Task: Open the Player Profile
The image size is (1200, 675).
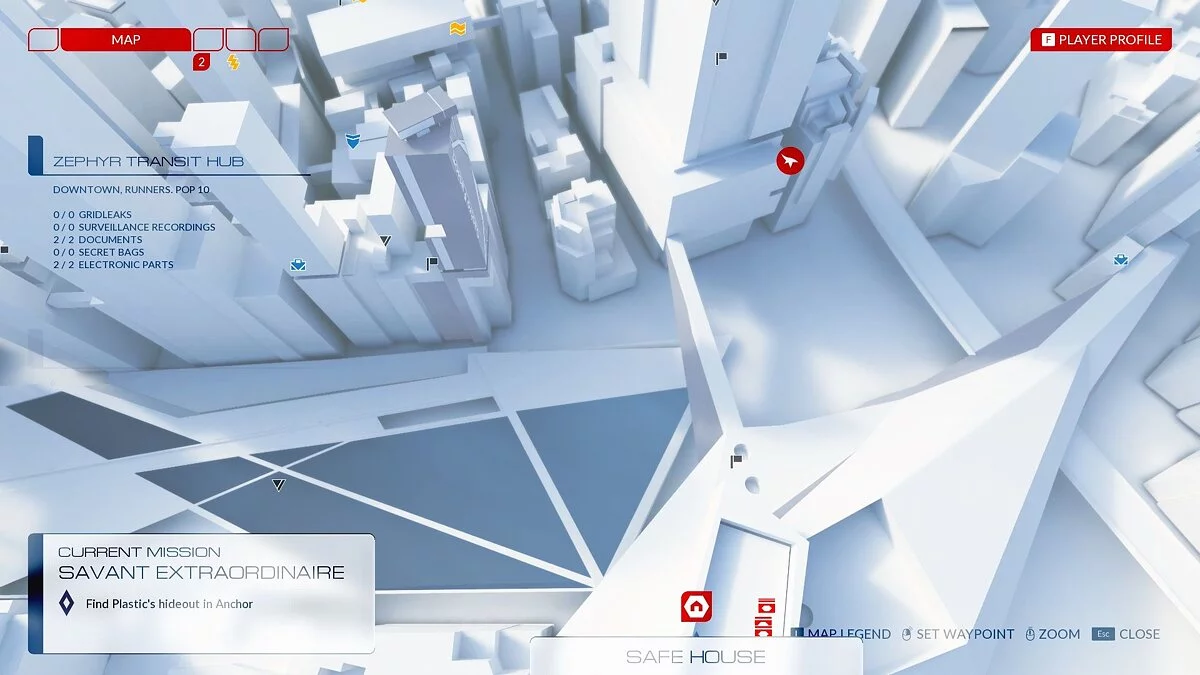Action: tap(1101, 40)
